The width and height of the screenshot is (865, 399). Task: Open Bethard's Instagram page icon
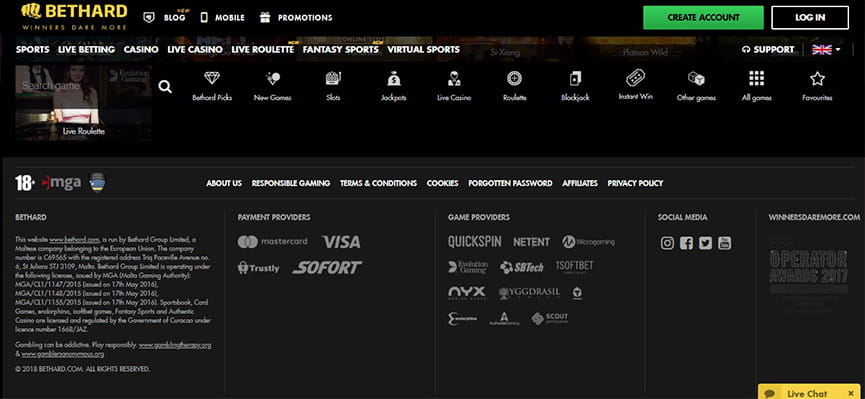tap(668, 243)
